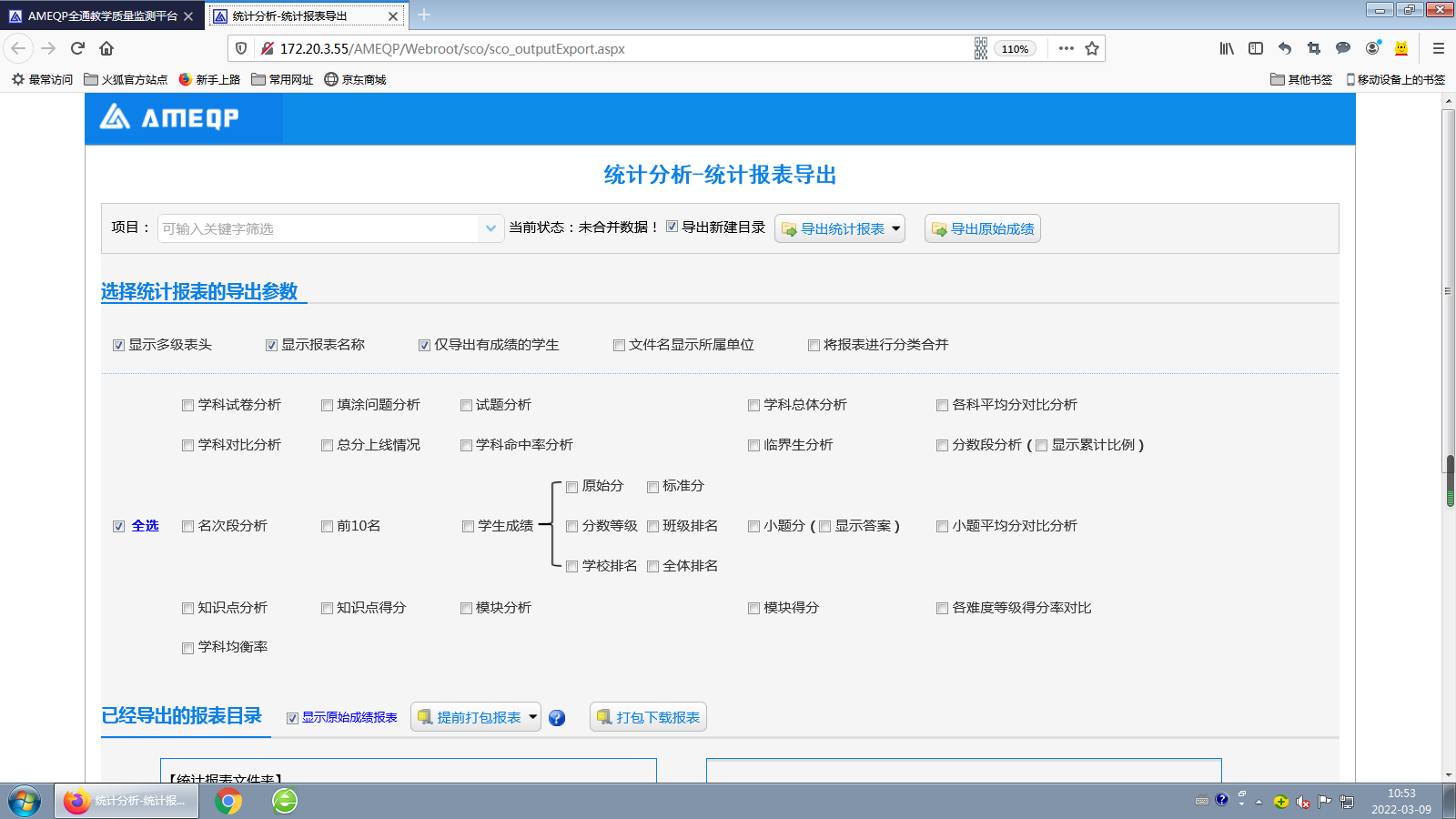Go to Firefox home page
The height and width of the screenshot is (819, 1456).
(106, 48)
